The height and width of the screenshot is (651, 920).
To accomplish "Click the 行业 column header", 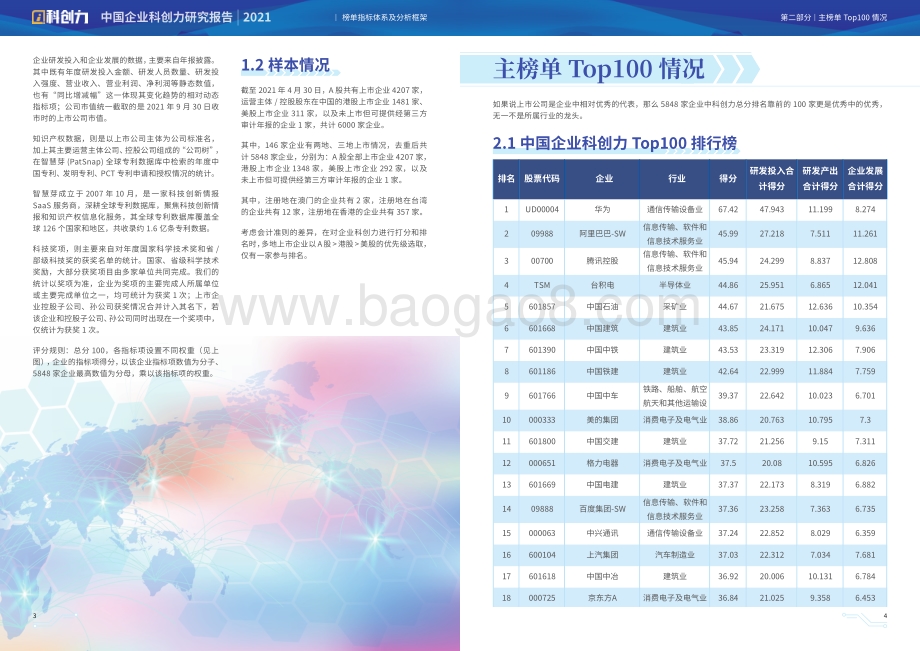I will tap(677, 178).
